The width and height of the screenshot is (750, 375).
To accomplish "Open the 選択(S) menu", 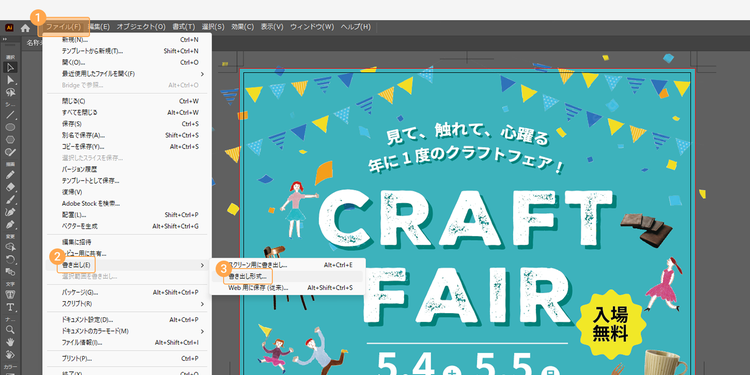I will (x=213, y=27).
